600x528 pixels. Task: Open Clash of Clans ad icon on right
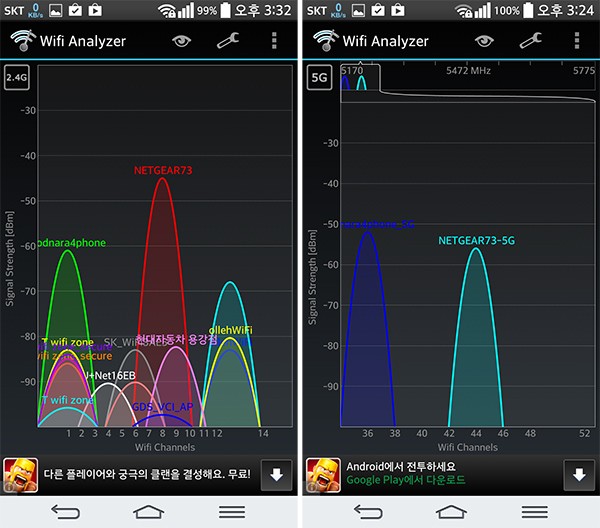[x=323, y=475]
